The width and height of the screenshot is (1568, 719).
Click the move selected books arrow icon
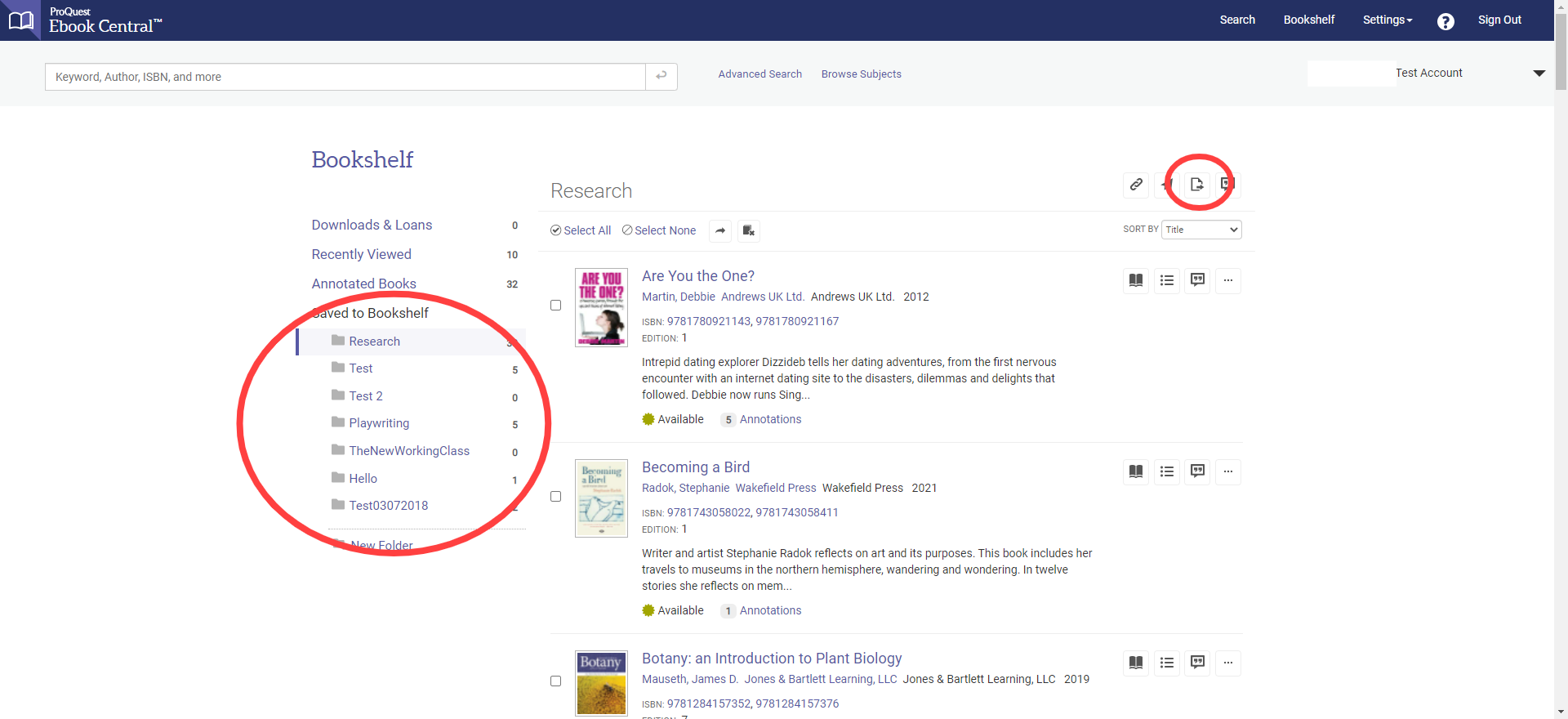[720, 231]
